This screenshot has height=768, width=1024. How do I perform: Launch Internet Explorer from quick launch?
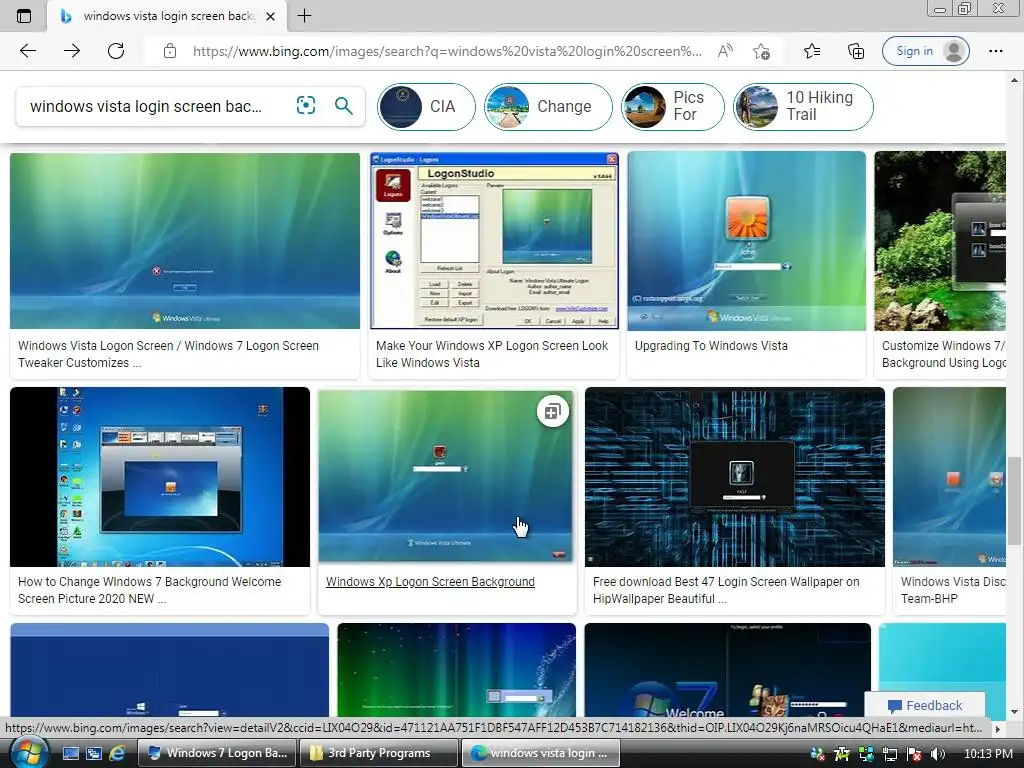117,753
